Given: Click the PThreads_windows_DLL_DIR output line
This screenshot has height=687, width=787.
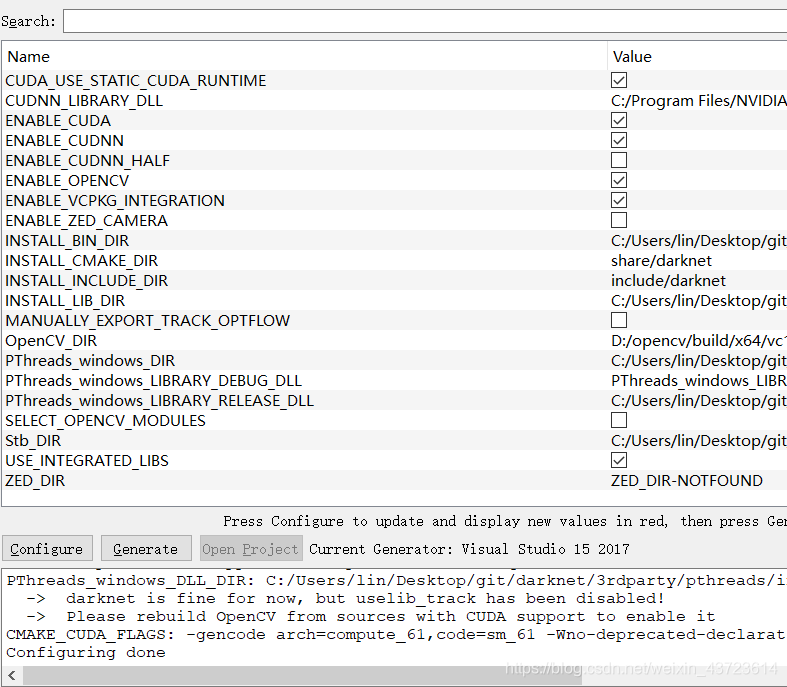Looking at the screenshot, I should point(396,580).
